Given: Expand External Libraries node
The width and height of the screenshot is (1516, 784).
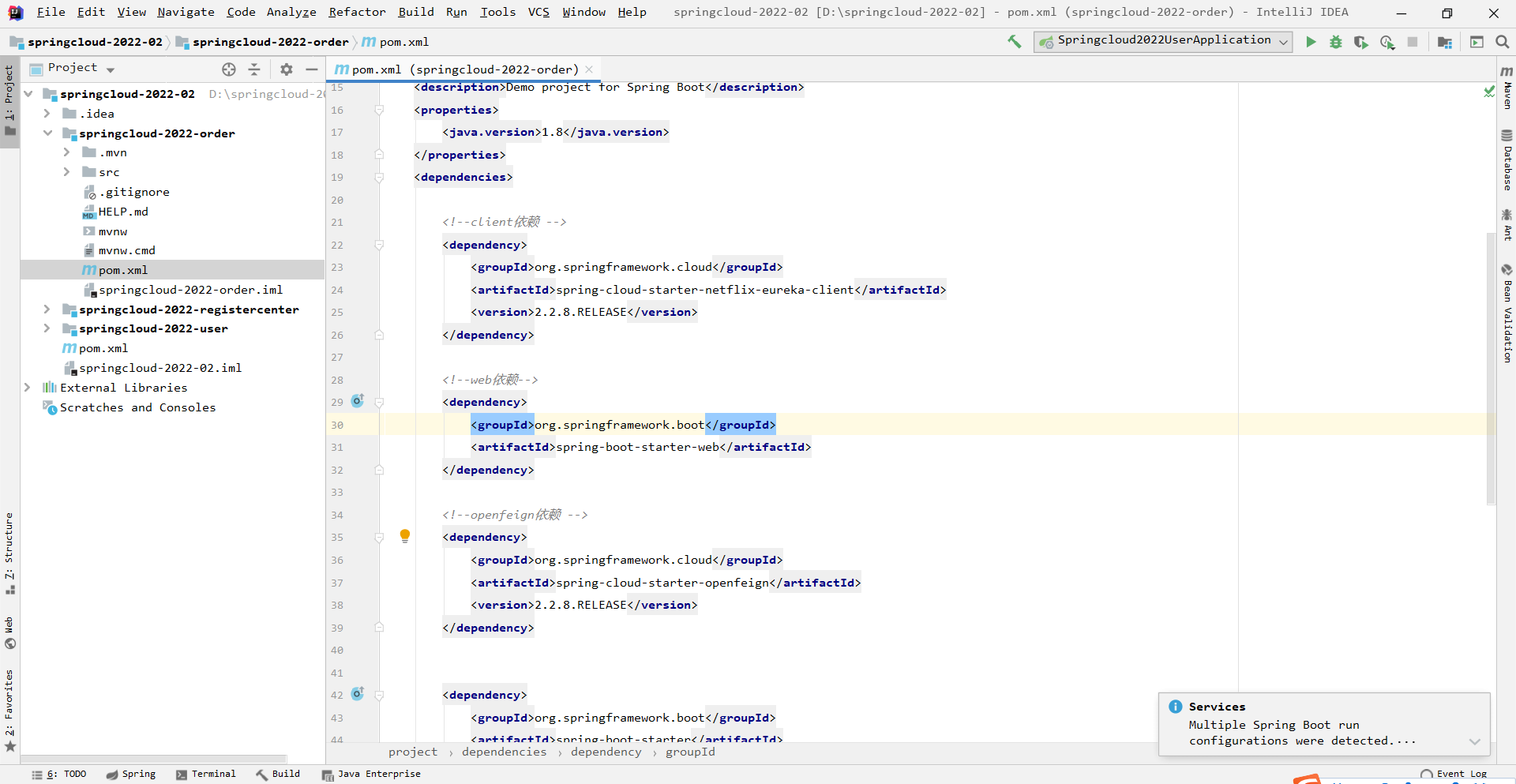Looking at the screenshot, I should (x=28, y=388).
